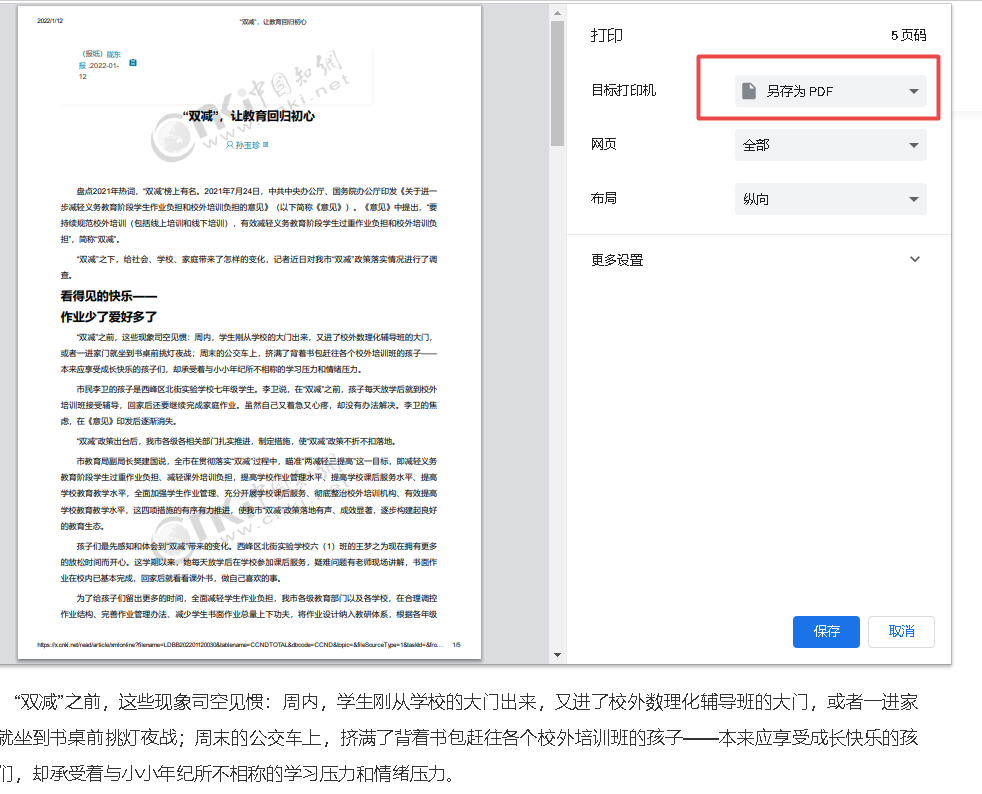Image resolution: width=982 pixels, height=794 pixels.
Task: Click the 取消 cancel button
Action: [x=901, y=631]
